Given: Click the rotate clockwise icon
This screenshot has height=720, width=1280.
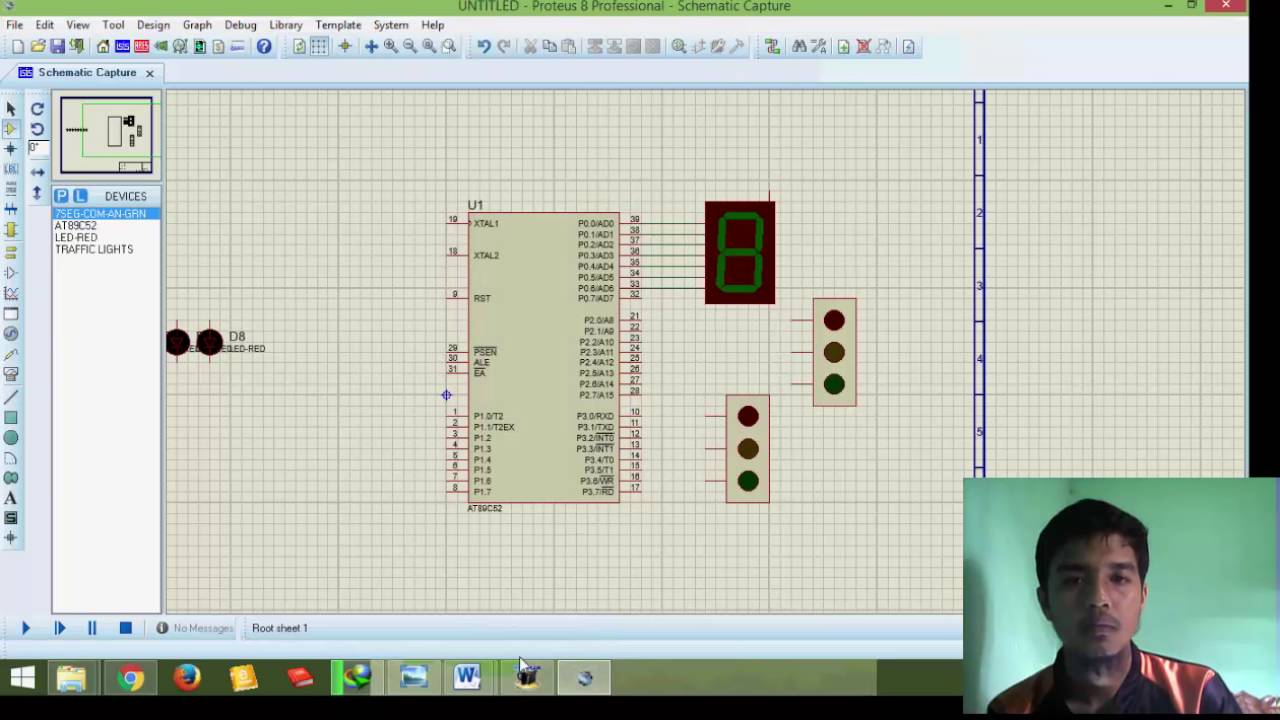Looking at the screenshot, I should point(37,109).
